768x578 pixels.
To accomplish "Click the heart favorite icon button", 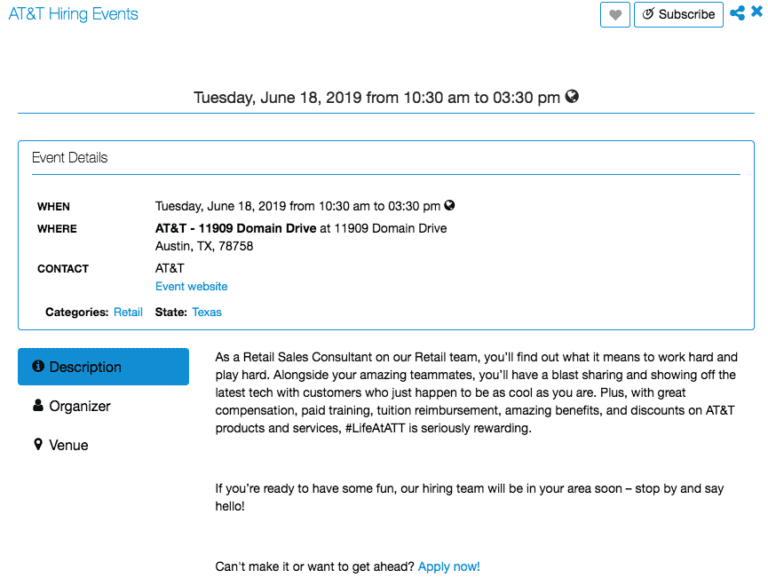I will (615, 15).
